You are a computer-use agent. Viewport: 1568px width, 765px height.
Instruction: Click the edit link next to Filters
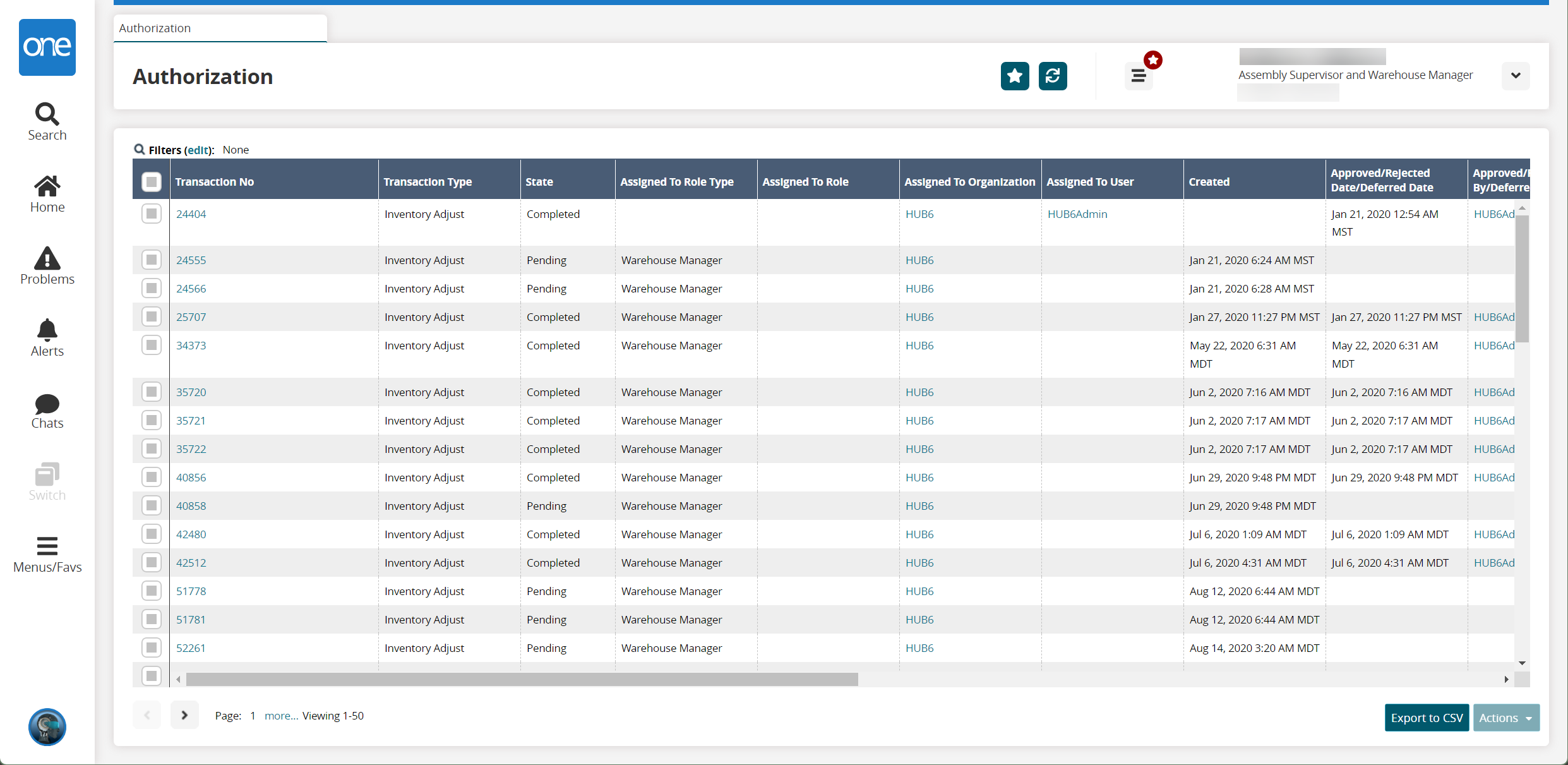click(x=197, y=149)
